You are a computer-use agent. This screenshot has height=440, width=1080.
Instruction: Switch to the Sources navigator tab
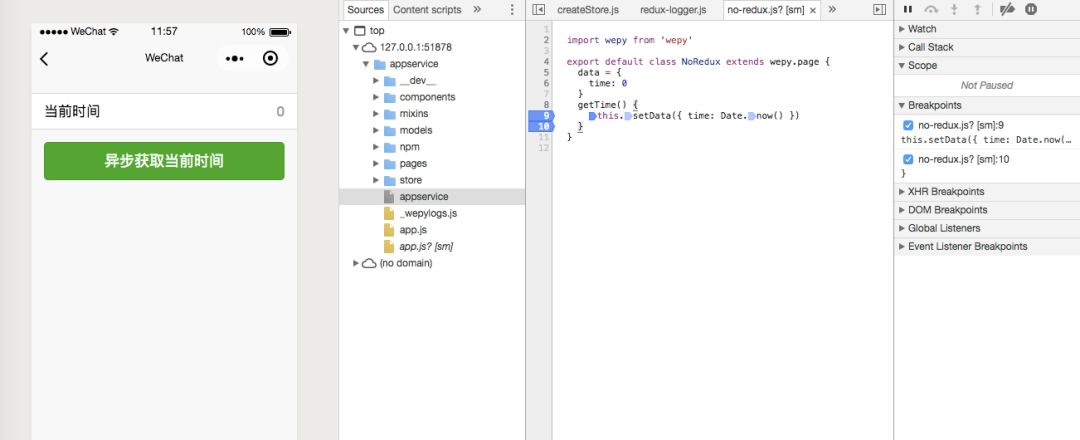365,10
